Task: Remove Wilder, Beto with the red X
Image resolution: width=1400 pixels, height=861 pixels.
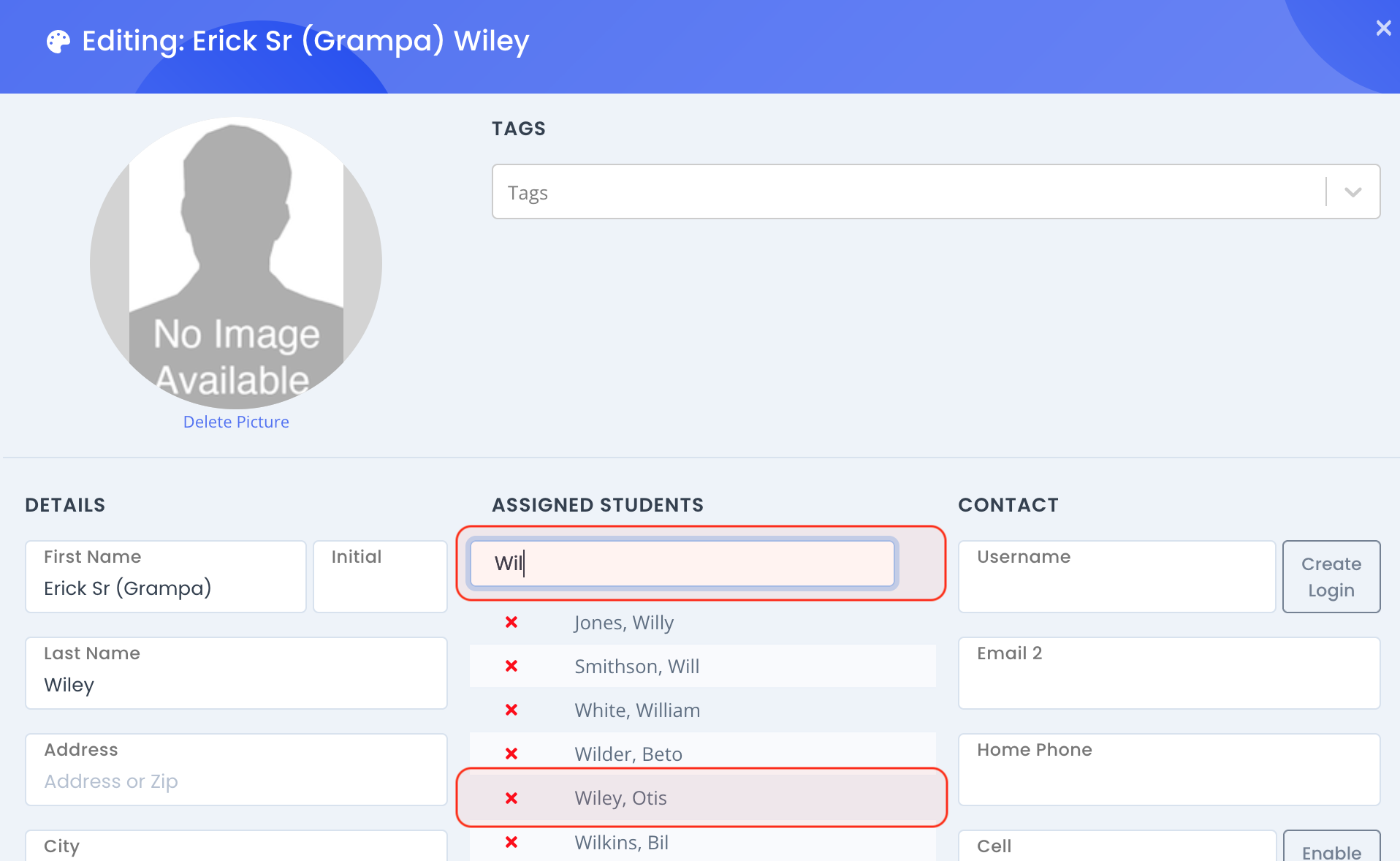Action: [x=511, y=754]
